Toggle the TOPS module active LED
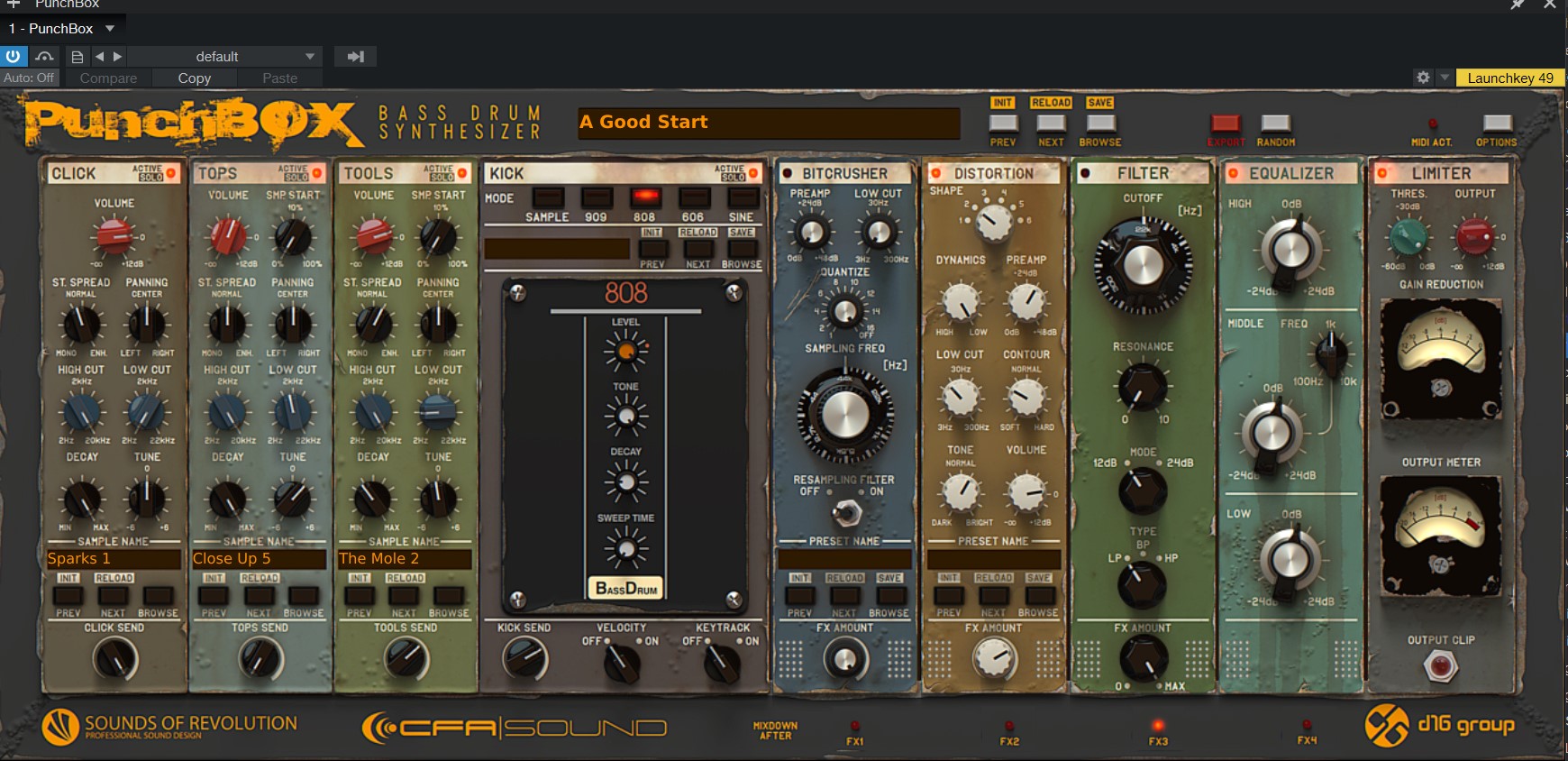Image resolution: width=1568 pixels, height=761 pixels. (x=316, y=172)
